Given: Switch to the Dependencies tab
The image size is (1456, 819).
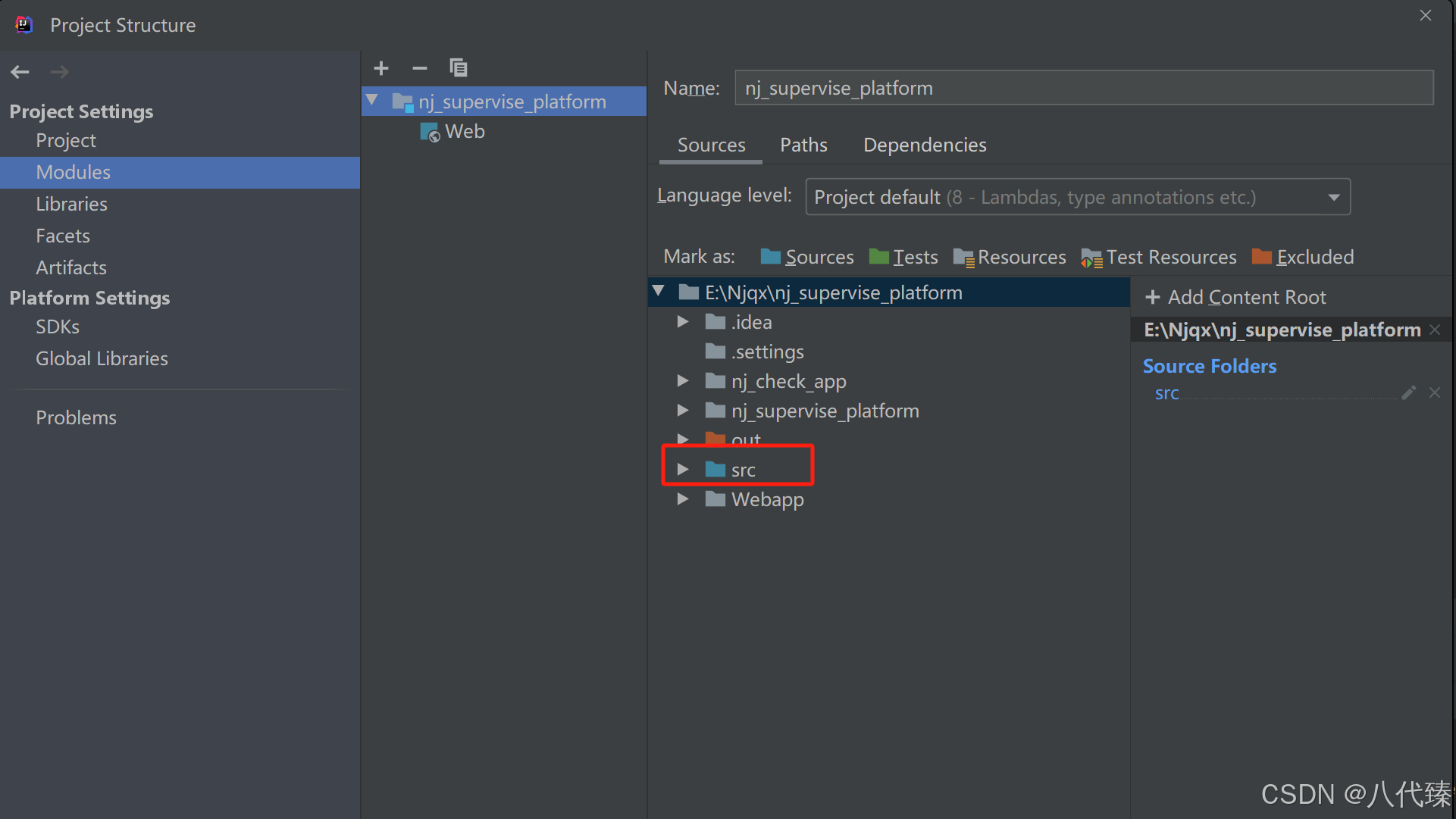Looking at the screenshot, I should point(925,145).
